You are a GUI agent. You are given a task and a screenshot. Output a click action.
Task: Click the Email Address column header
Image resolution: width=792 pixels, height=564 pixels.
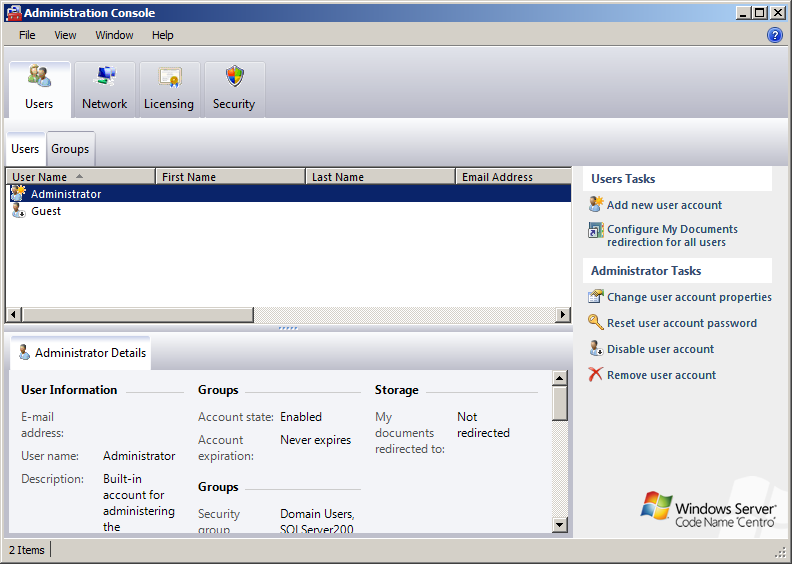click(513, 177)
